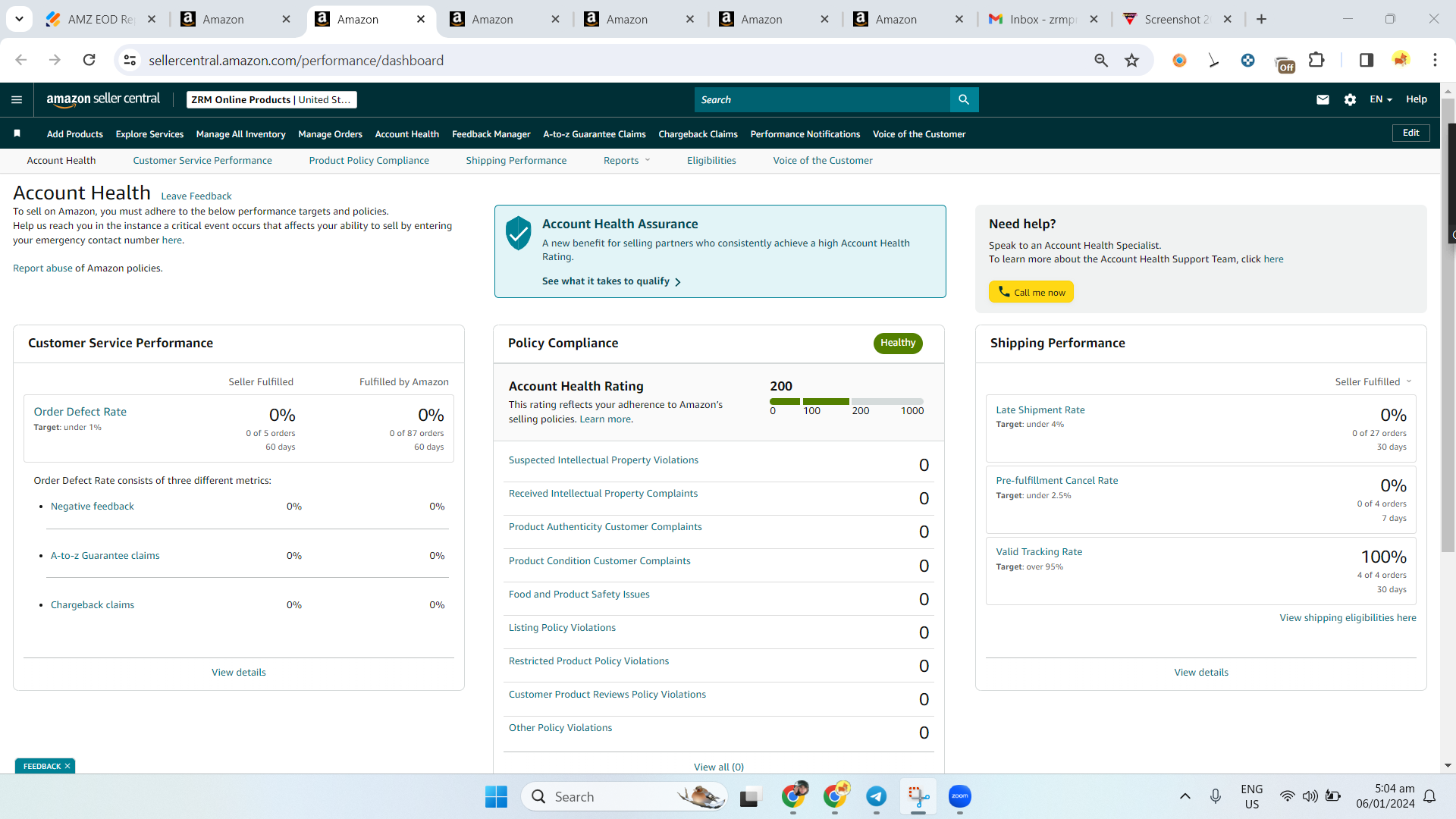Open the Valid Tracking Rate link
This screenshot has height=819, width=1456.
1039,552
